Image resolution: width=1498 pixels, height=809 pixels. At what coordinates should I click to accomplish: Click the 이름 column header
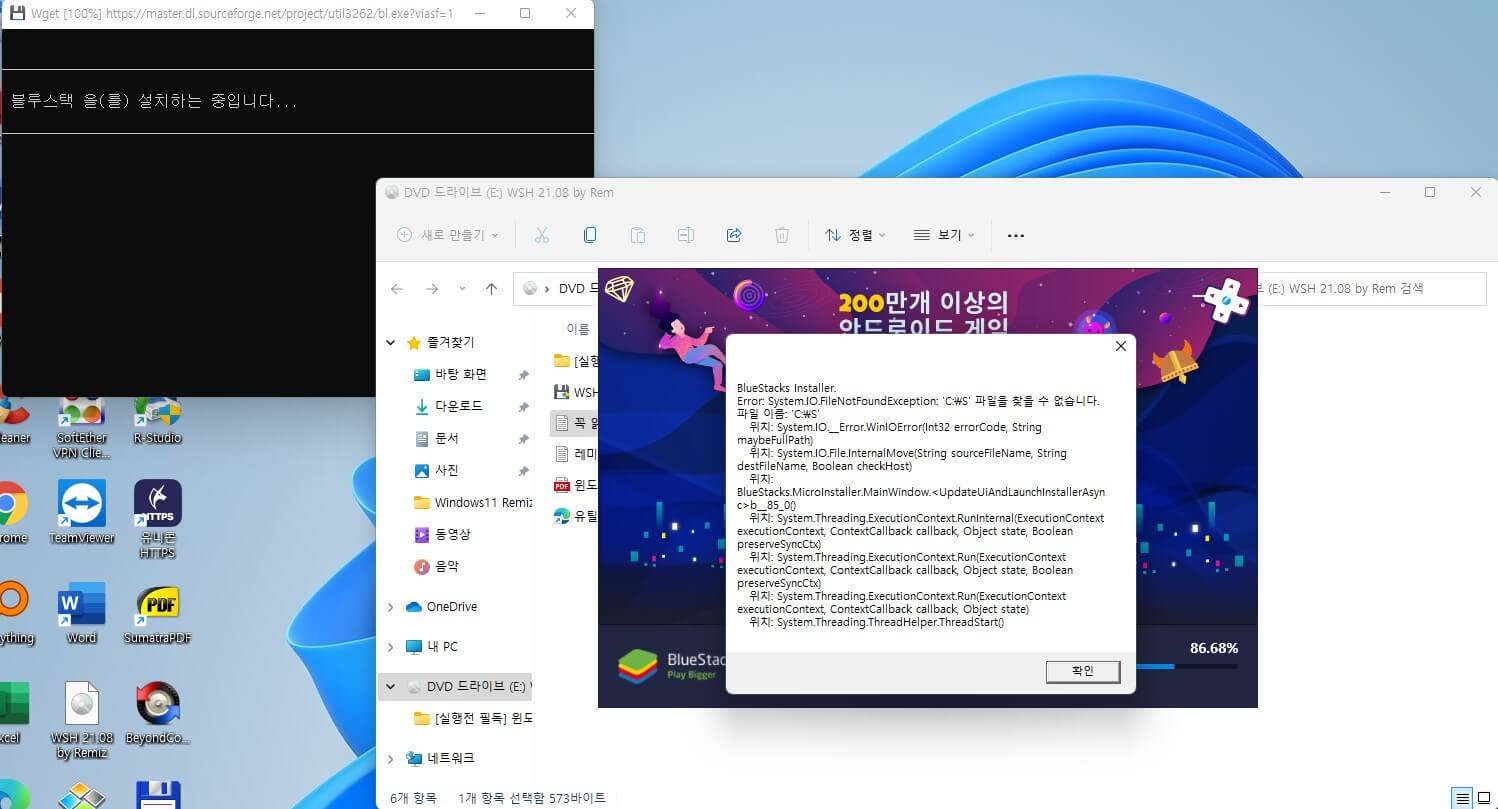pos(578,328)
